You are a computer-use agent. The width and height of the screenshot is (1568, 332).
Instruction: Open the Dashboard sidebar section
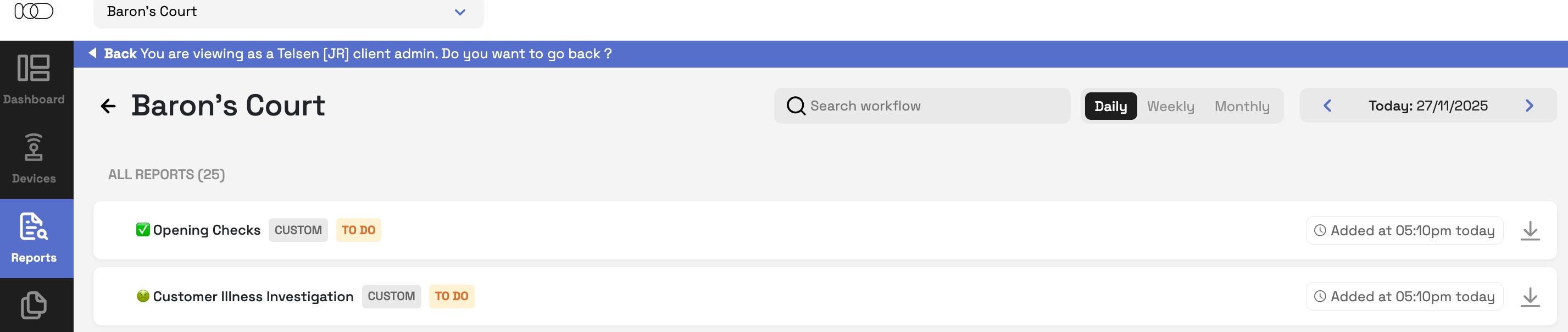[34, 79]
